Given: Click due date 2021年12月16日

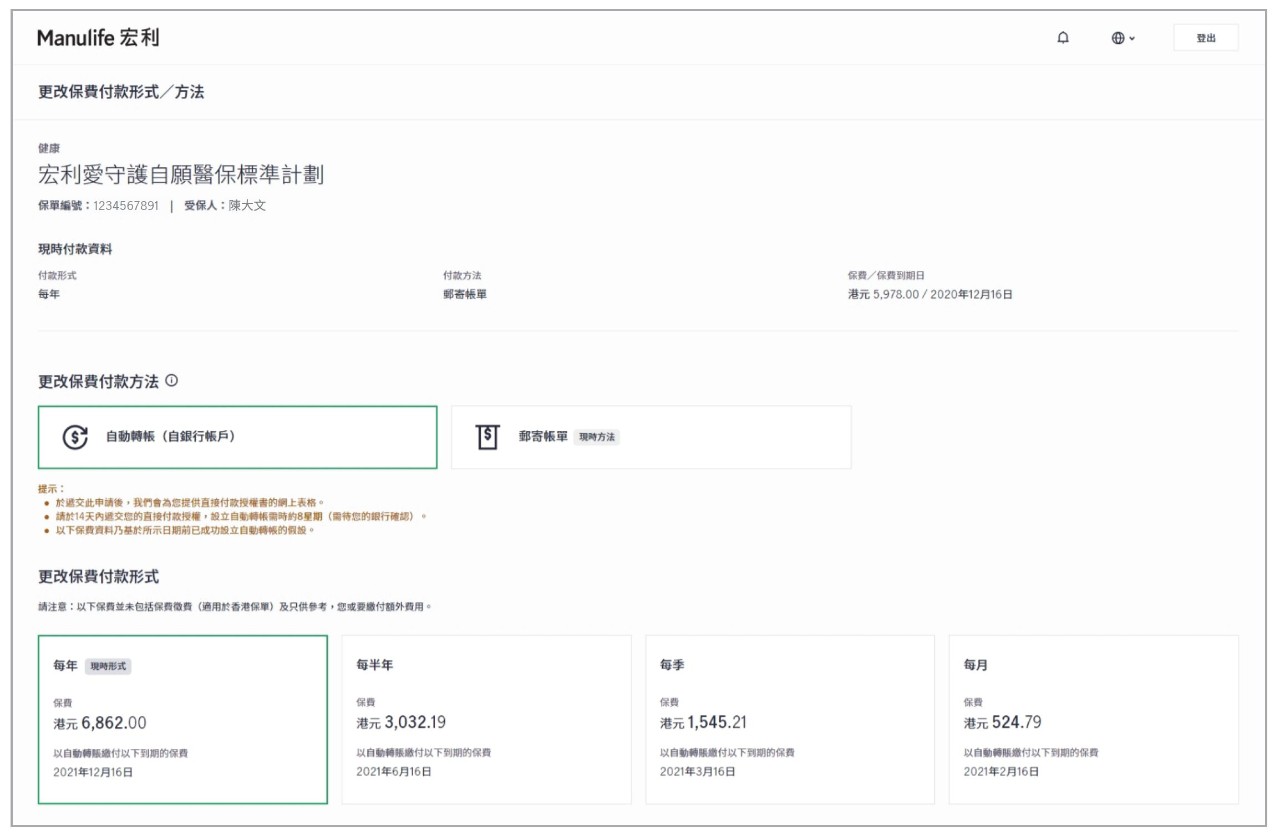Looking at the screenshot, I should click(x=93, y=772).
